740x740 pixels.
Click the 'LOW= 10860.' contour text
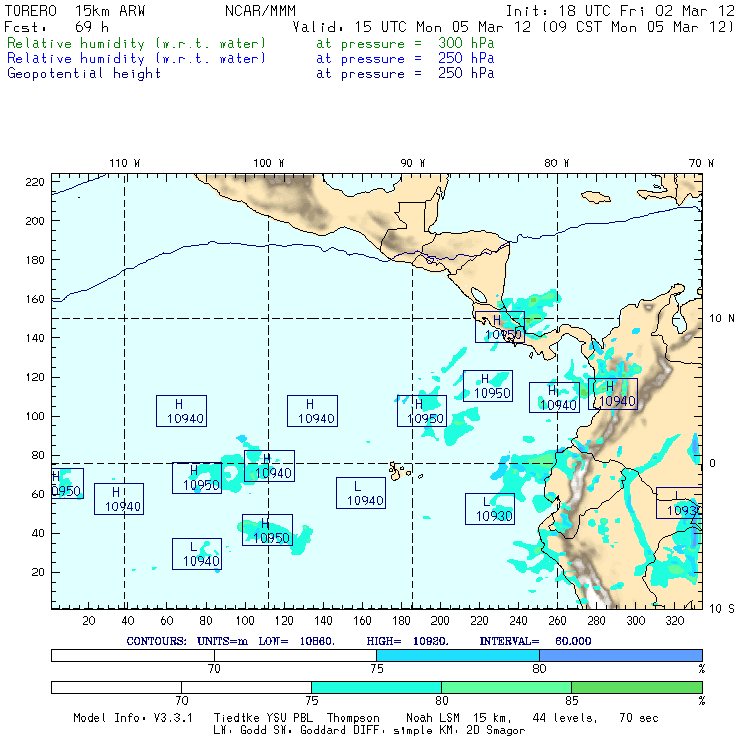pyautogui.click(x=296, y=641)
